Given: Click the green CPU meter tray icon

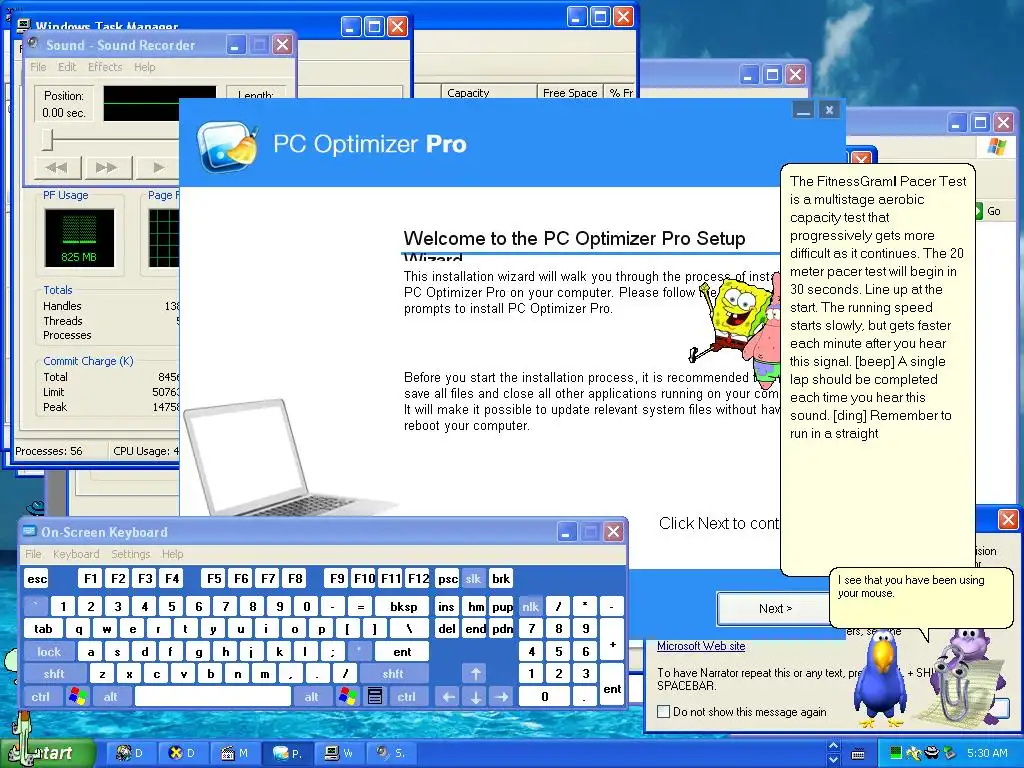Looking at the screenshot, I should point(895,753).
